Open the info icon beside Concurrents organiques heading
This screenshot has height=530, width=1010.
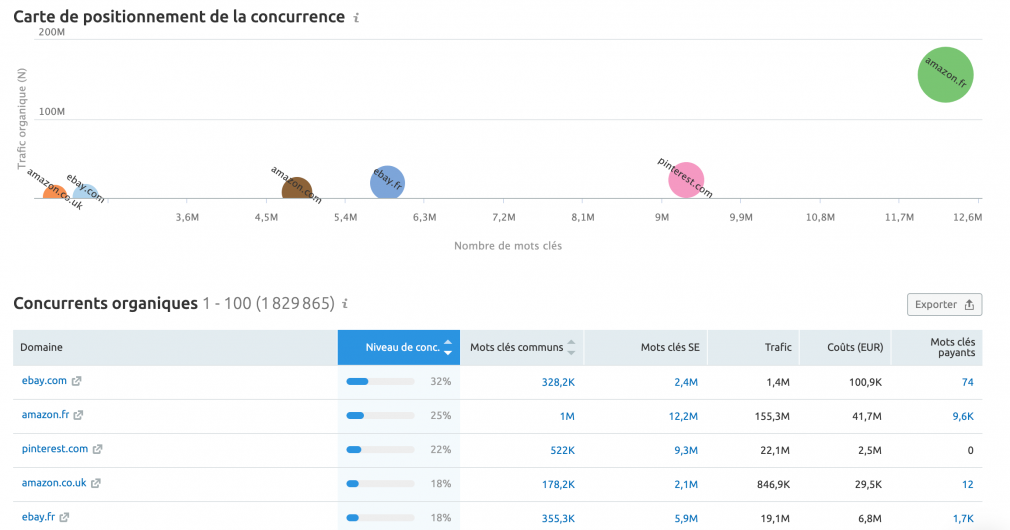(x=345, y=303)
